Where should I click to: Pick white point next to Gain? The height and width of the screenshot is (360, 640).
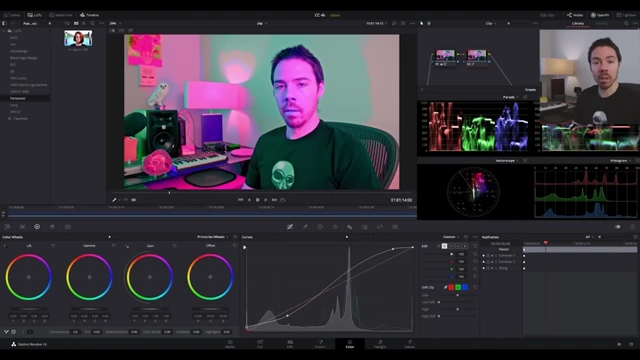(x=127, y=246)
